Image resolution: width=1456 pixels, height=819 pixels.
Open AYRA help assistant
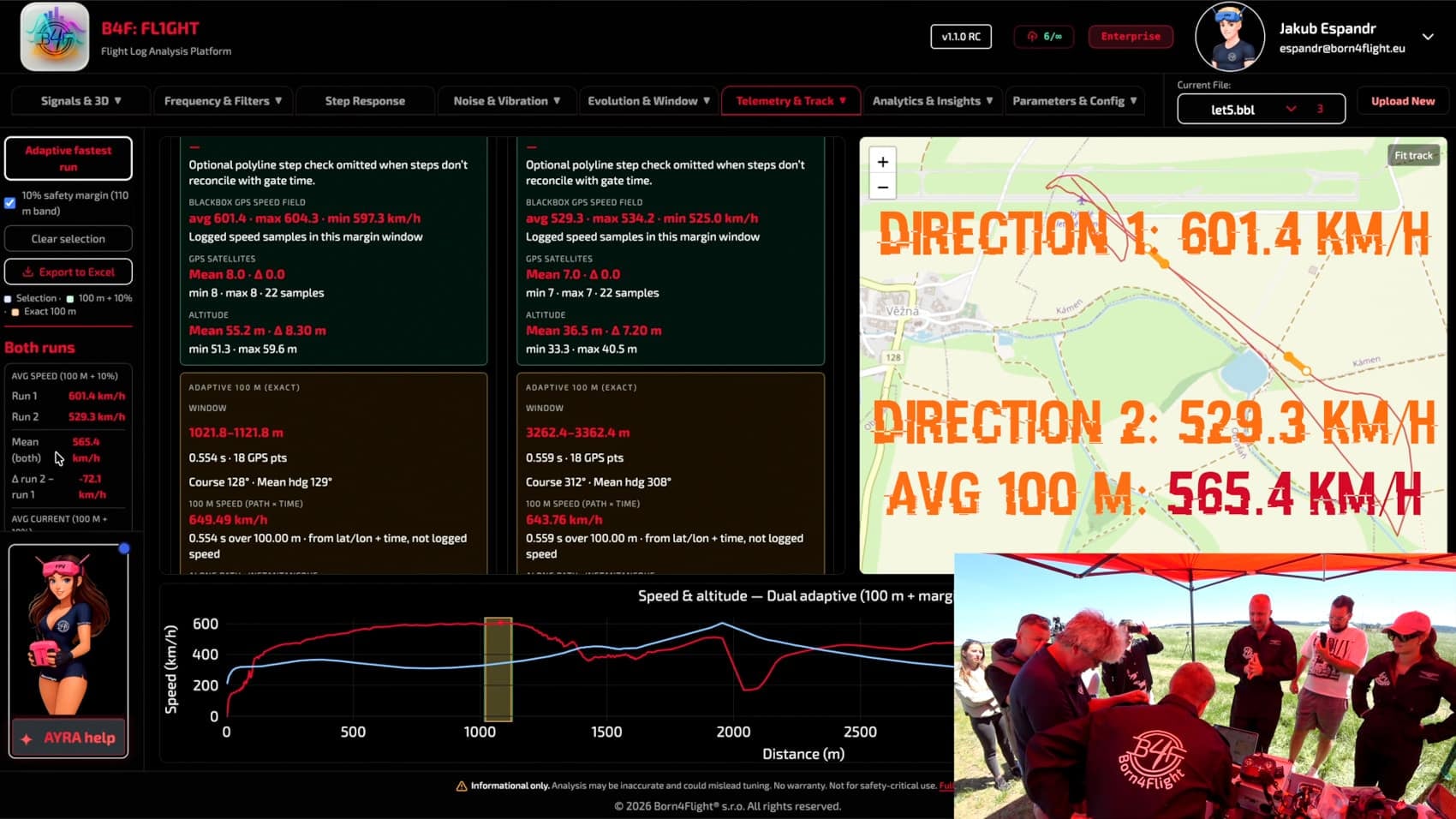pyautogui.click(x=69, y=738)
